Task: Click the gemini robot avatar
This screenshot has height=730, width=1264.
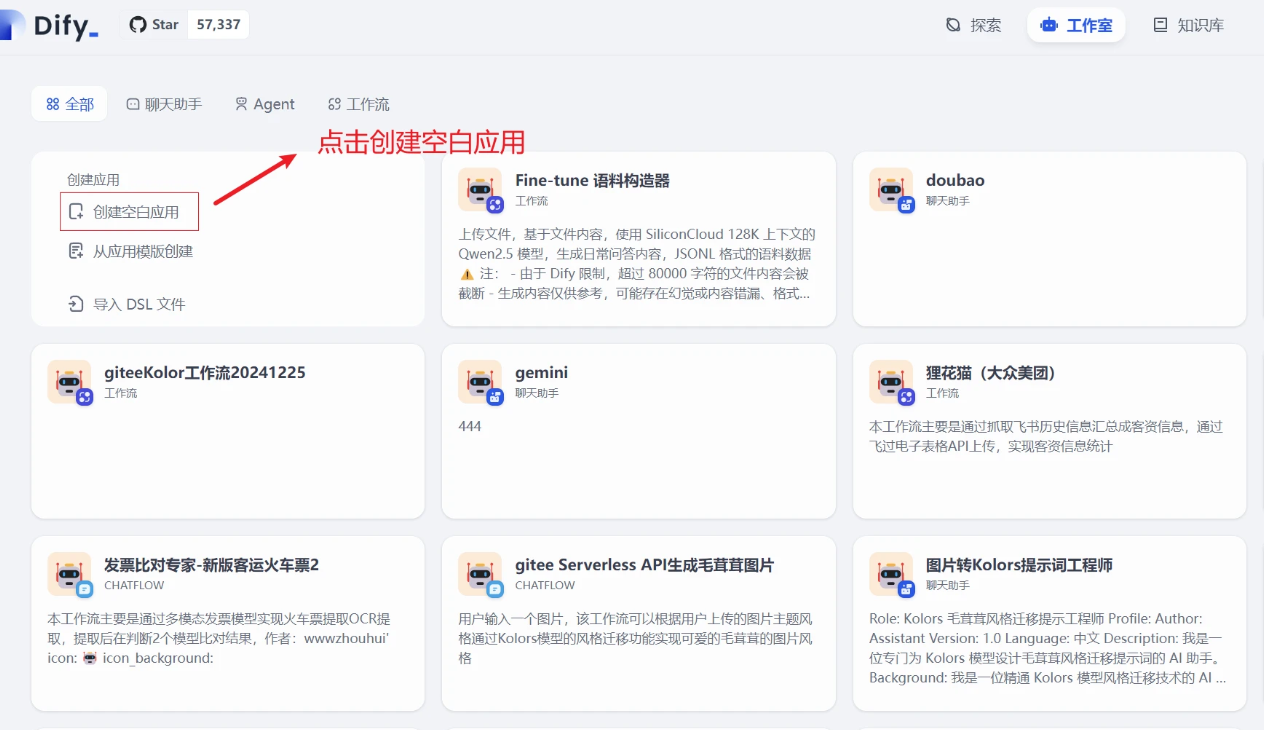Action: 480,382
